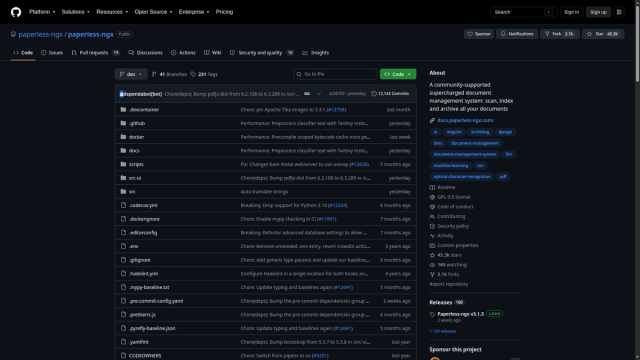Viewport: 640px width, 360px height.
Task: Switch to the Issues tab
Action: (x=52, y=53)
